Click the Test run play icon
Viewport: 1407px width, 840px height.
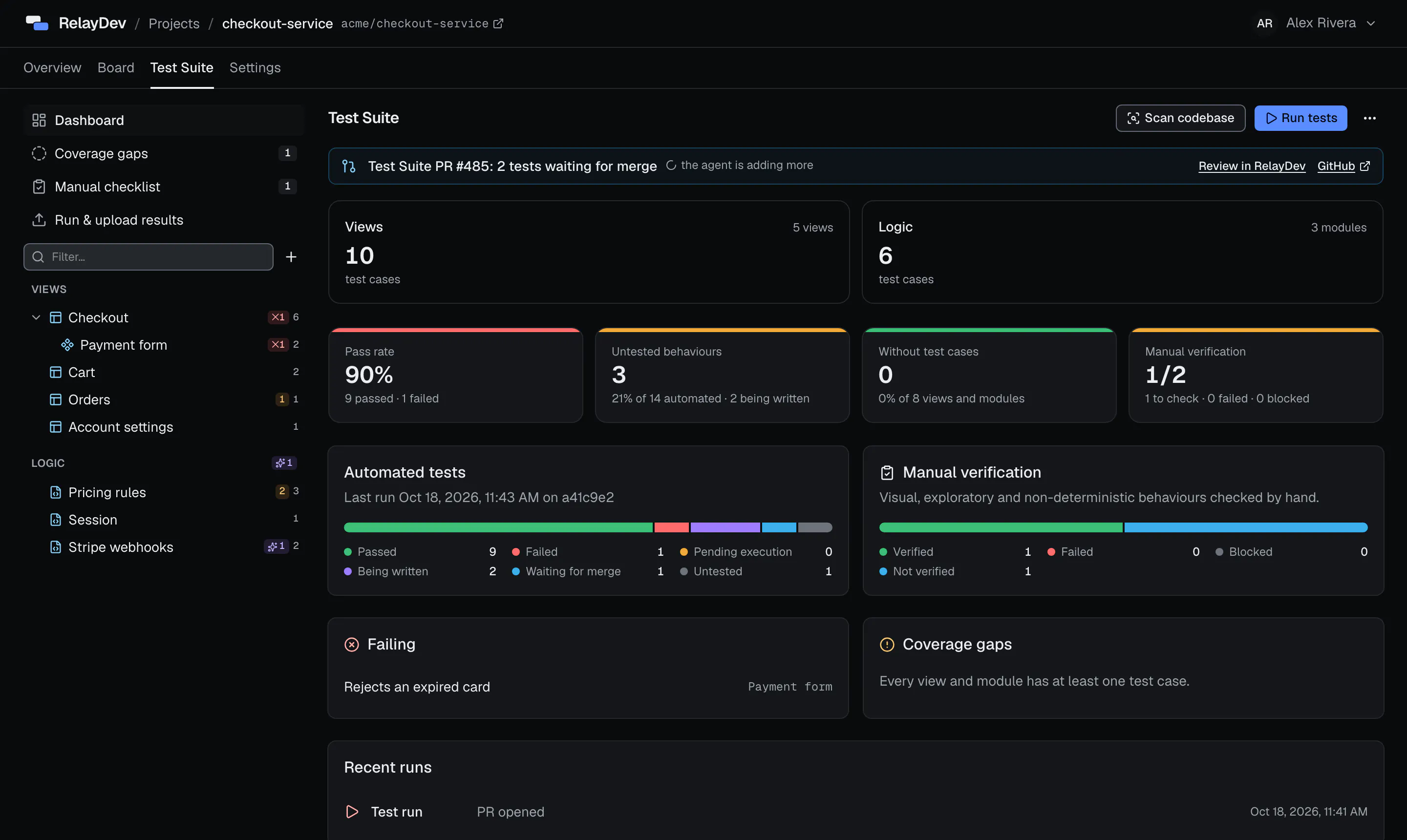(352, 812)
